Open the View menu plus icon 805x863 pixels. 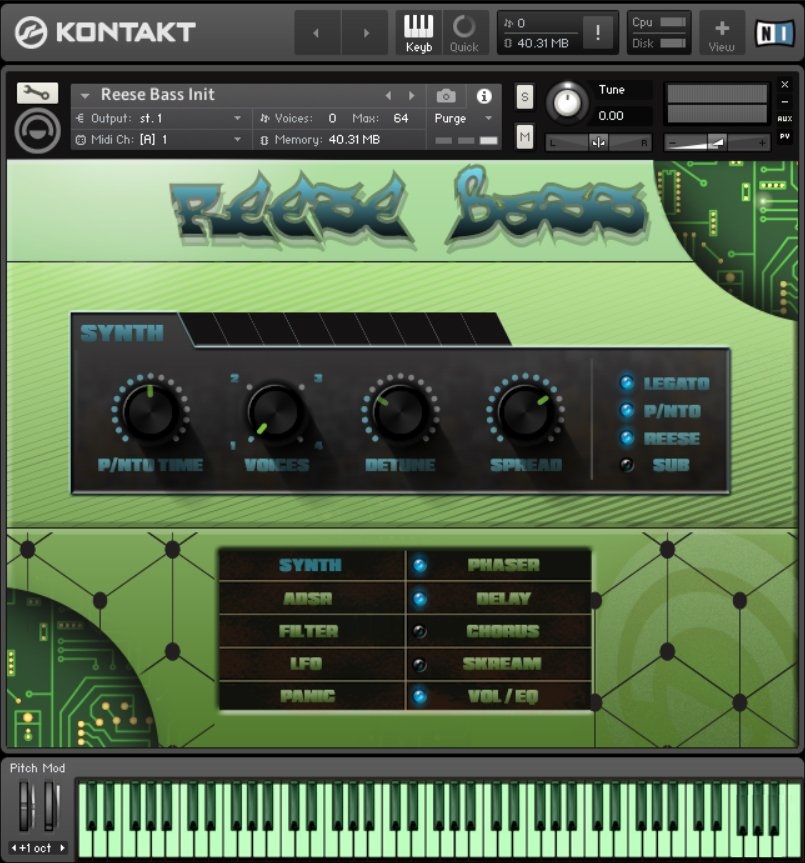coord(722,33)
